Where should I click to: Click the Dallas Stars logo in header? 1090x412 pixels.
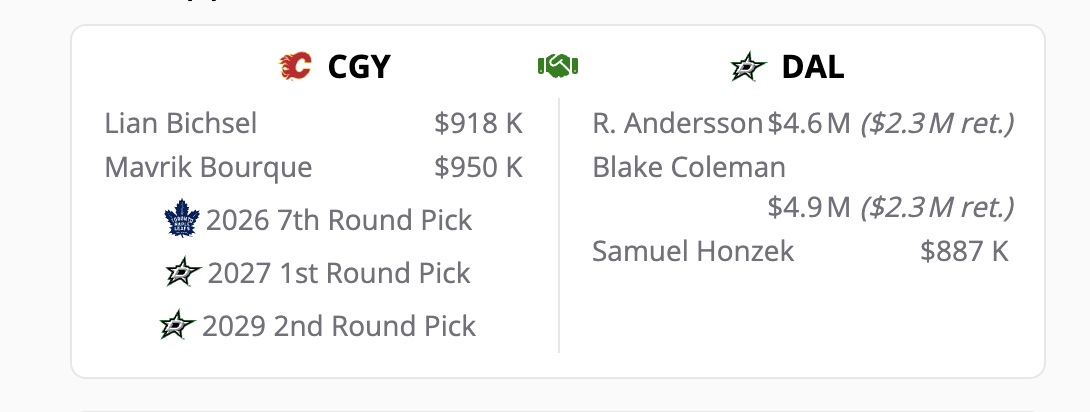(x=749, y=67)
